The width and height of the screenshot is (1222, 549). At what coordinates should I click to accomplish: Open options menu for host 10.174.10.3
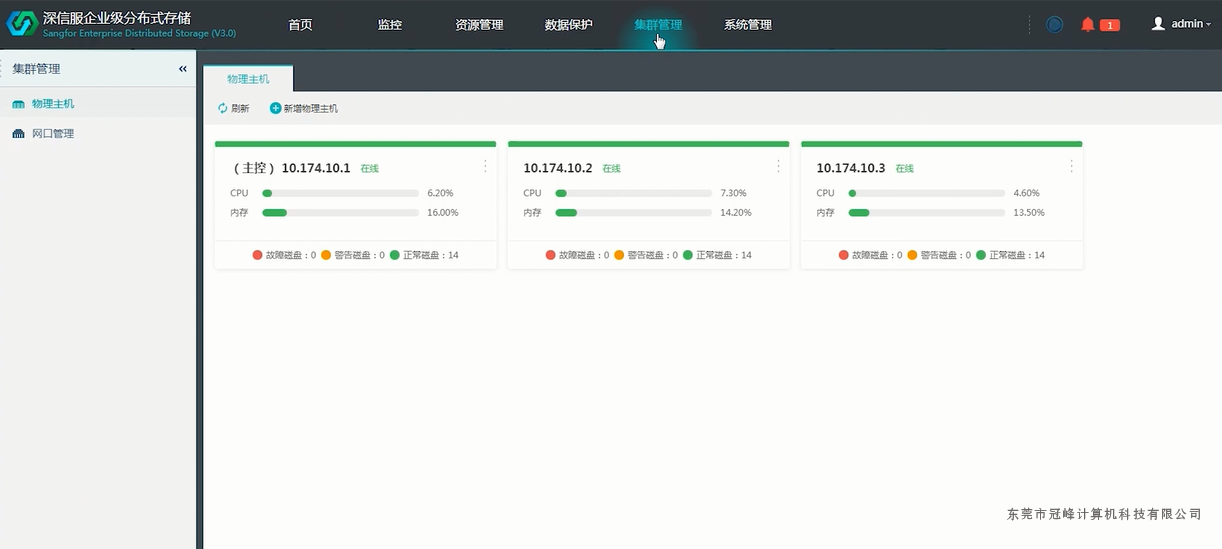point(1071,166)
